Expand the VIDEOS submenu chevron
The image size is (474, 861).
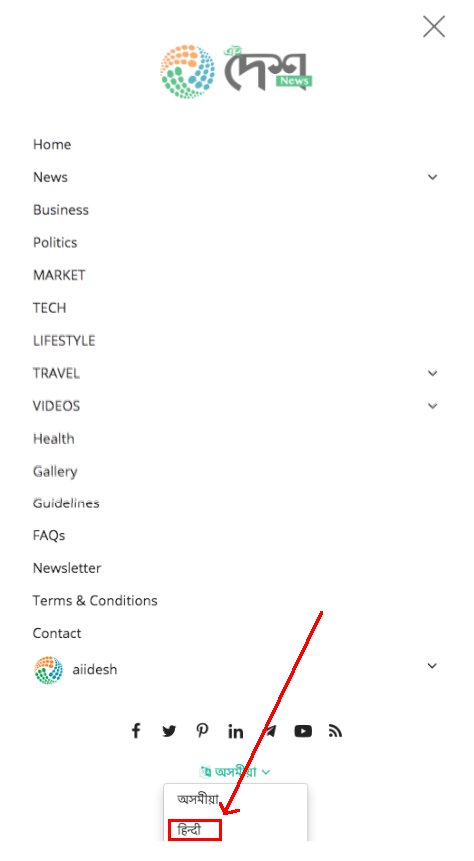(x=433, y=406)
